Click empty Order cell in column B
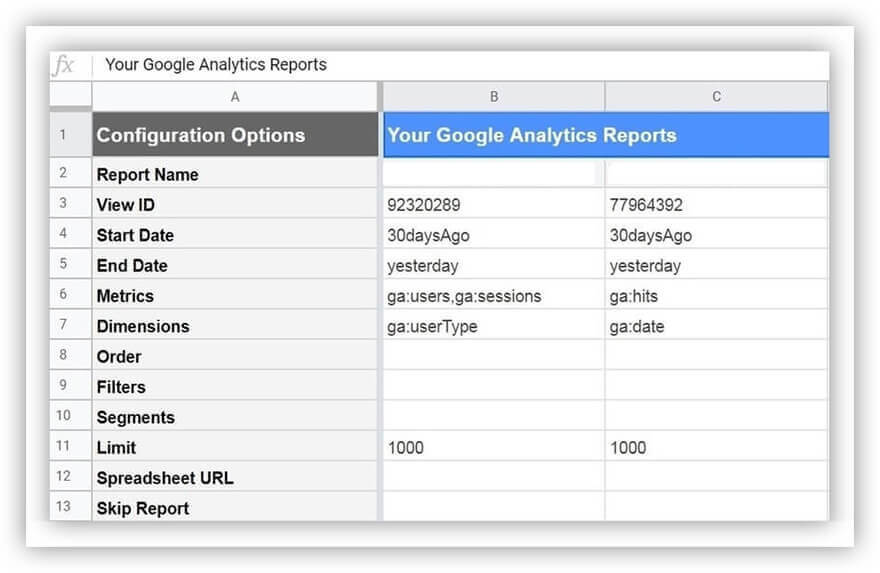This screenshot has width=880, height=573. click(494, 355)
